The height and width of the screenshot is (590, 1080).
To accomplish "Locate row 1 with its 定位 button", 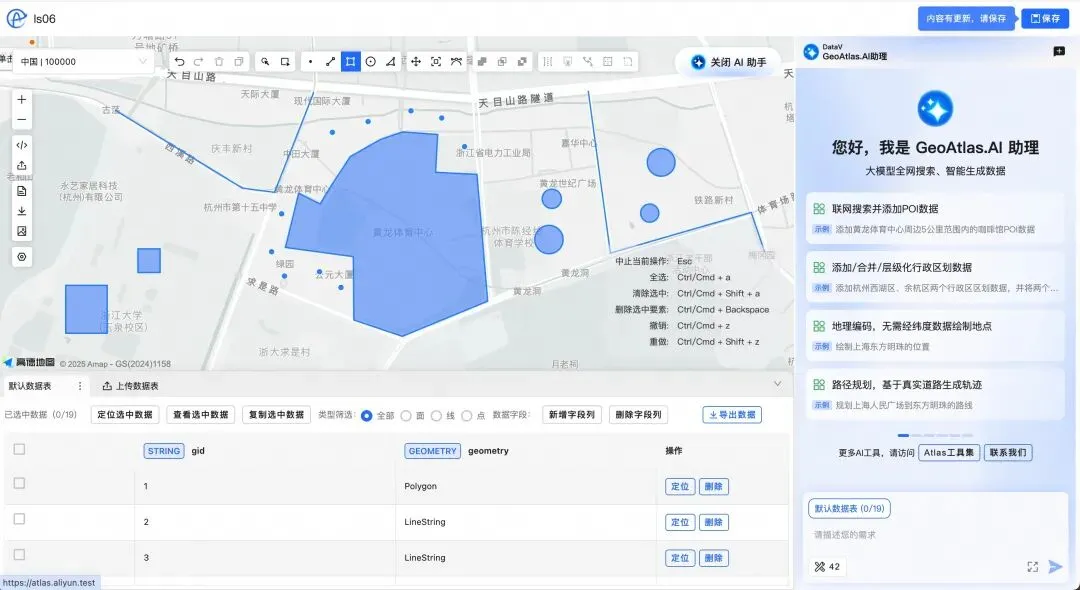I will coord(680,487).
